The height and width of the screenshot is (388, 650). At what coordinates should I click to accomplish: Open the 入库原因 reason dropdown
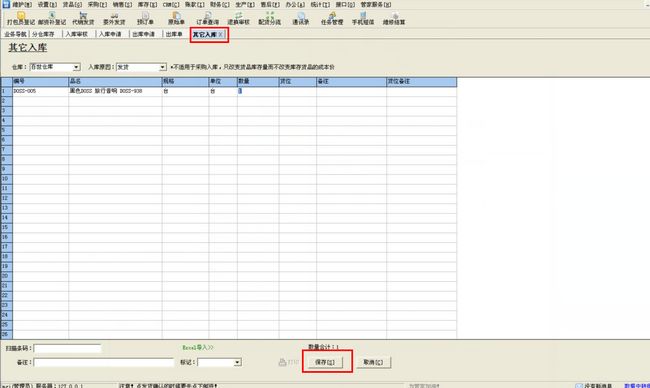click(x=162, y=67)
